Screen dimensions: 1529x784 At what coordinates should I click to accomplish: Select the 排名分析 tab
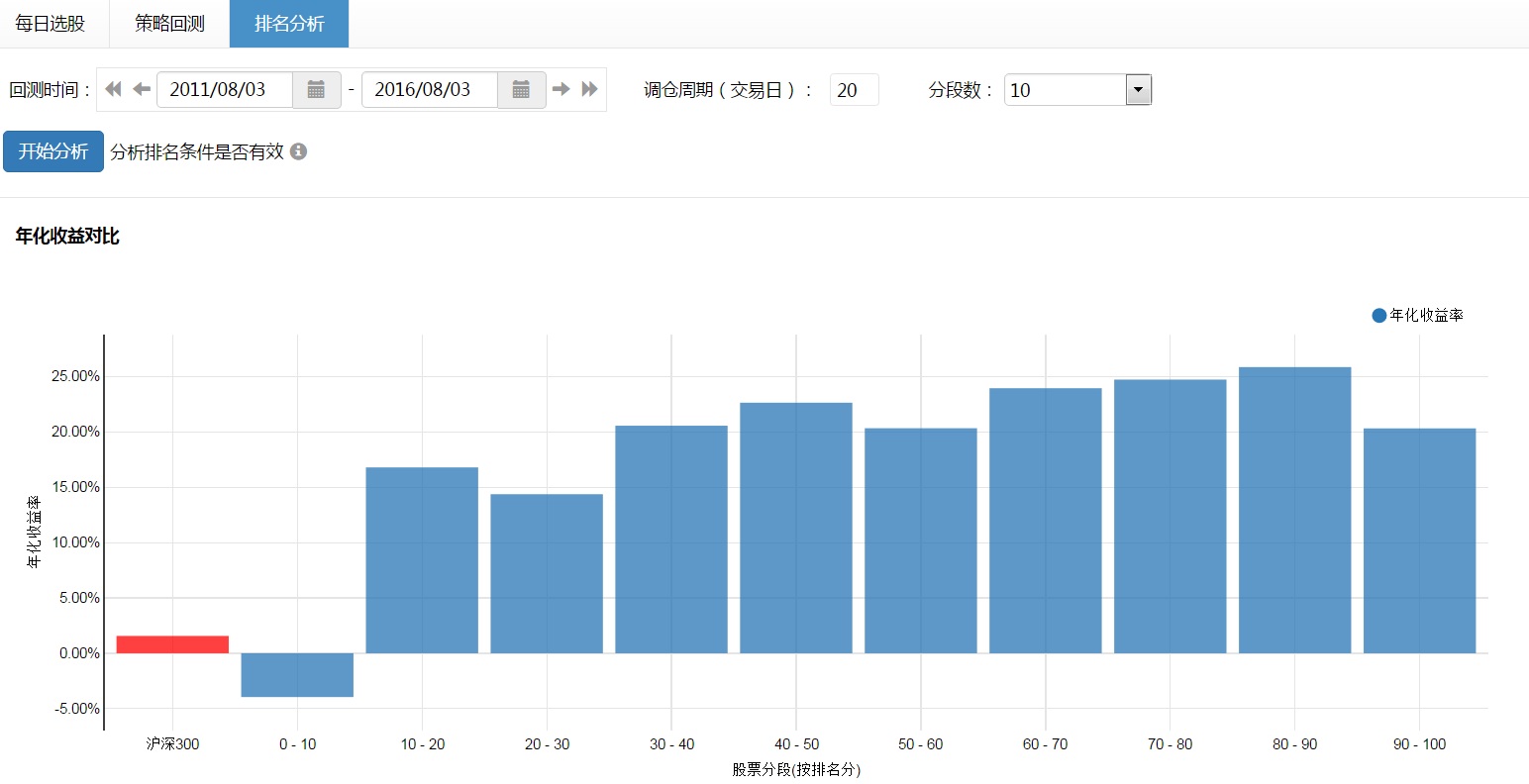tap(289, 24)
